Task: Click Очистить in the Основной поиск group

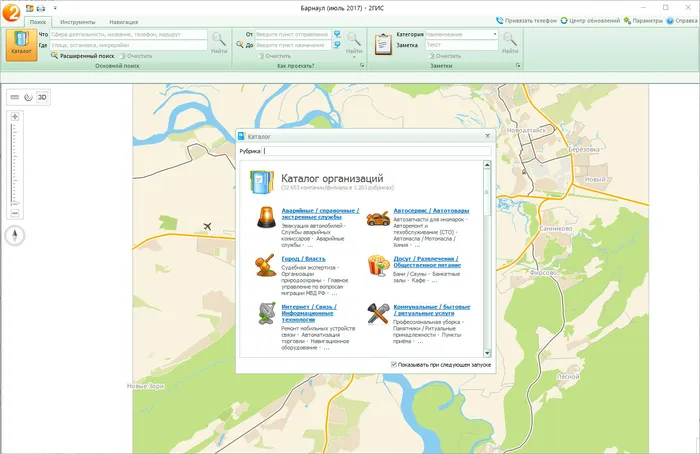Action: (136, 56)
